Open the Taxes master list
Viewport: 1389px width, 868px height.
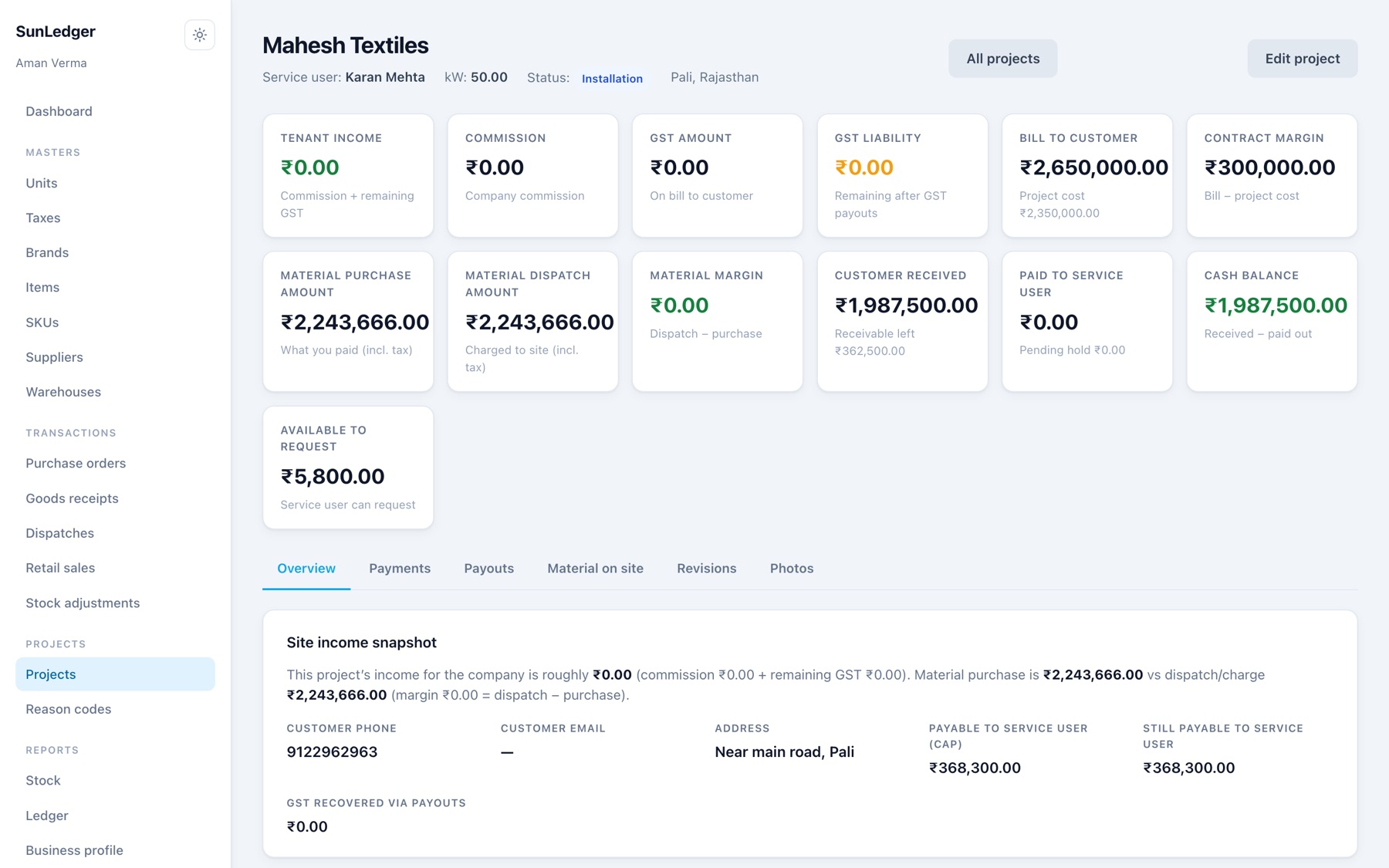coord(115,218)
